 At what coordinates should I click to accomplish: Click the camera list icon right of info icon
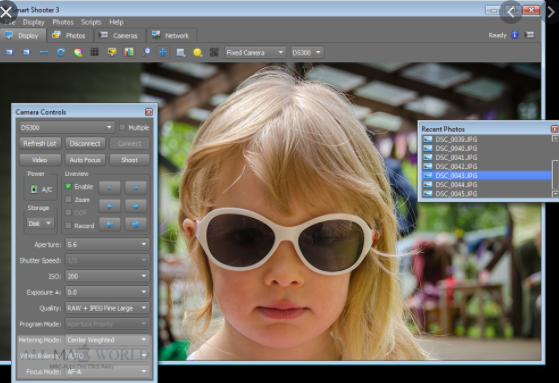click(530, 35)
